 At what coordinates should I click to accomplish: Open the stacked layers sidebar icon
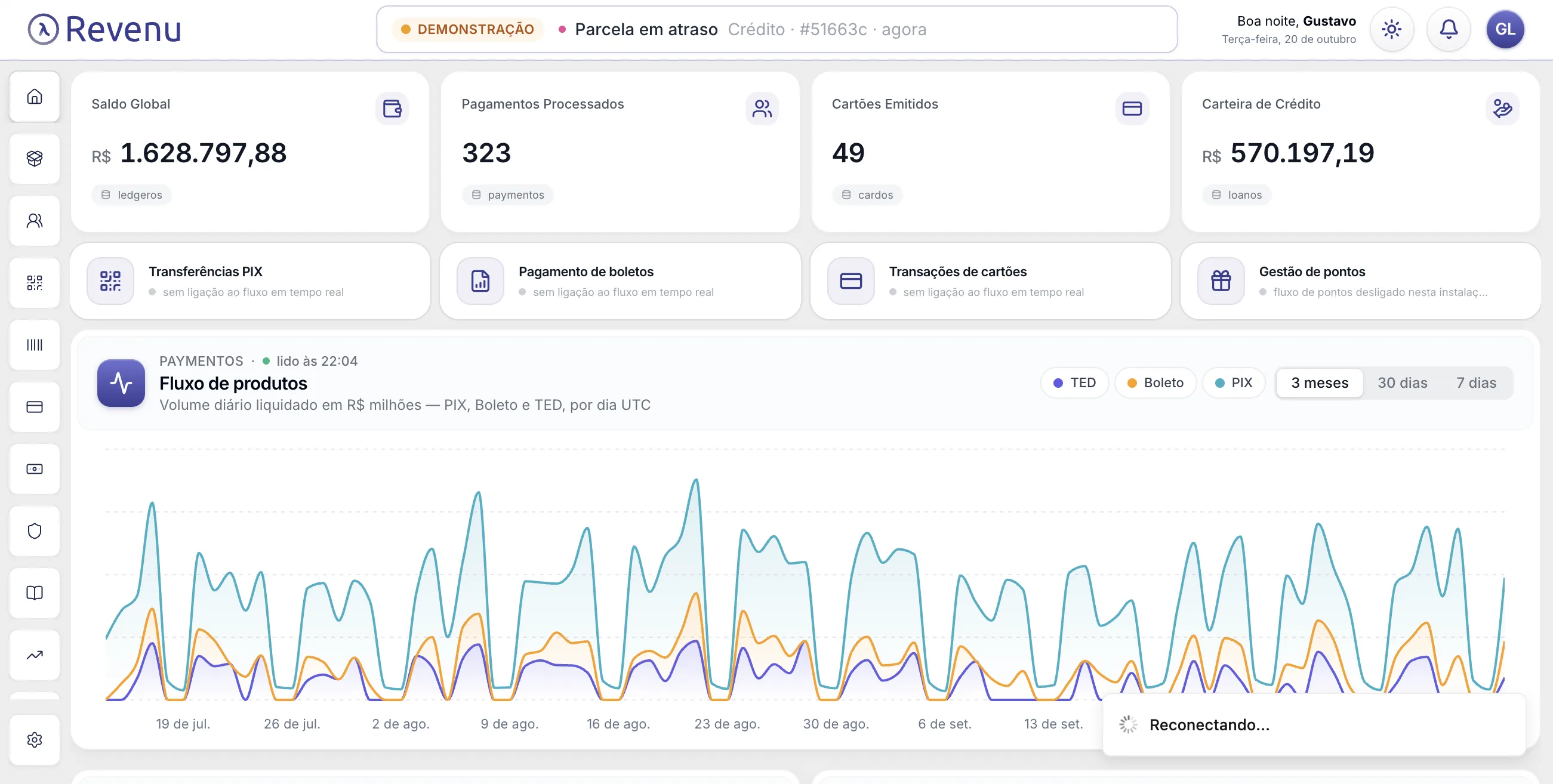pos(35,159)
